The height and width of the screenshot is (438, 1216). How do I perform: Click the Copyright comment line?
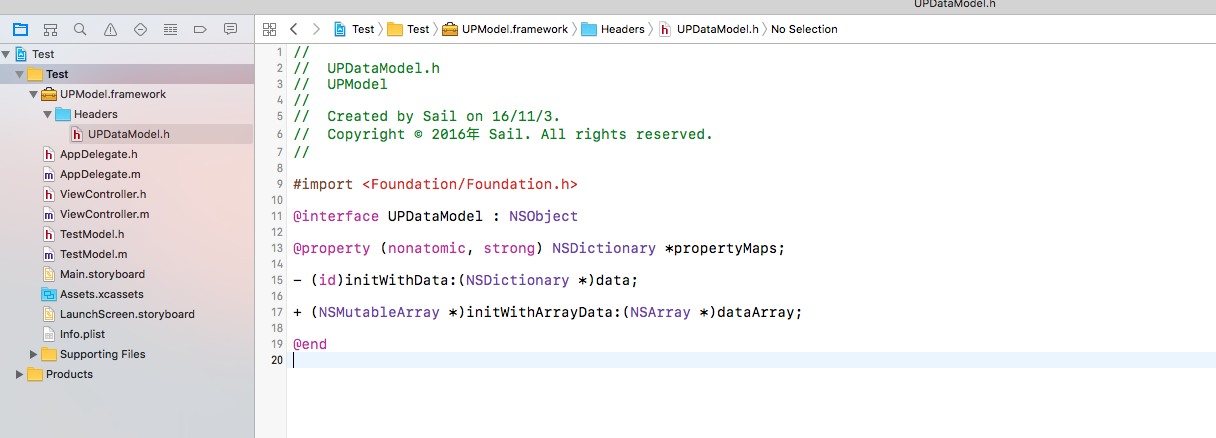coord(503,134)
